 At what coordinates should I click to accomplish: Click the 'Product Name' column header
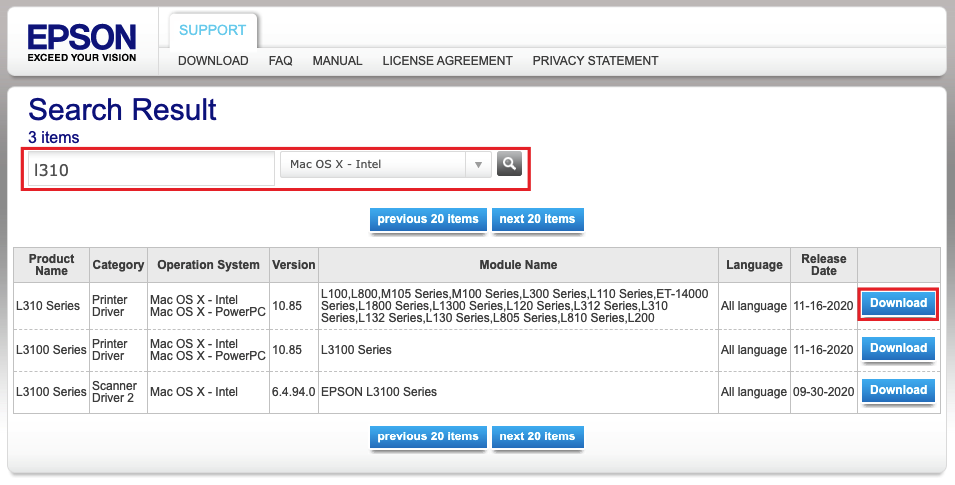[x=52, y=265]
